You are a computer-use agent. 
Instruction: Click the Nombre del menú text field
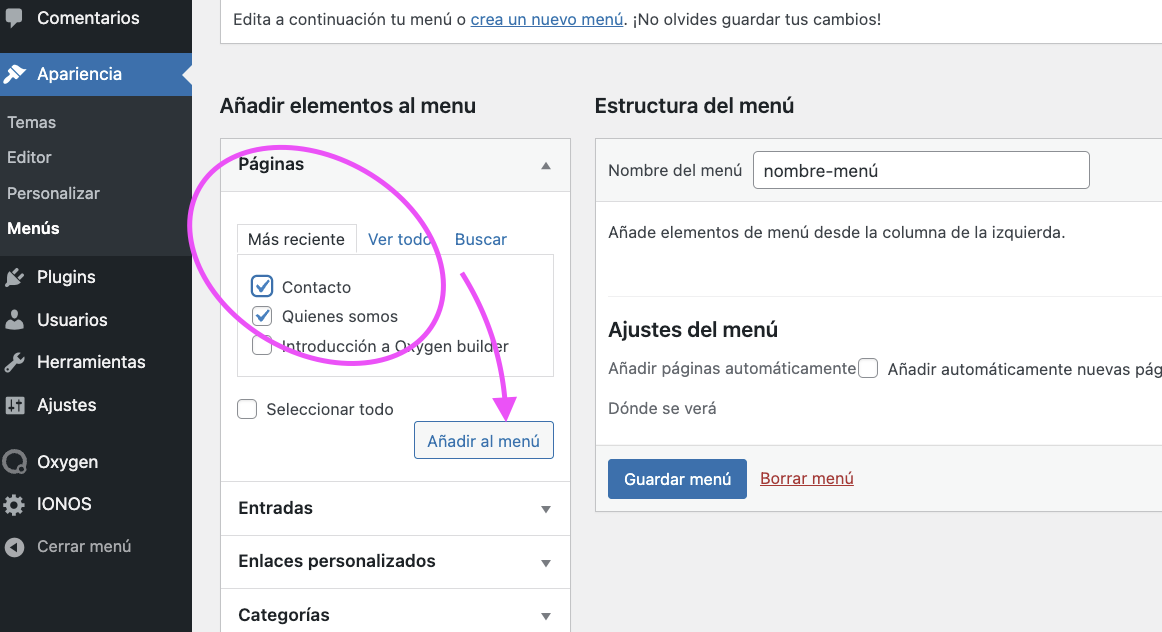tap(920, 170)
